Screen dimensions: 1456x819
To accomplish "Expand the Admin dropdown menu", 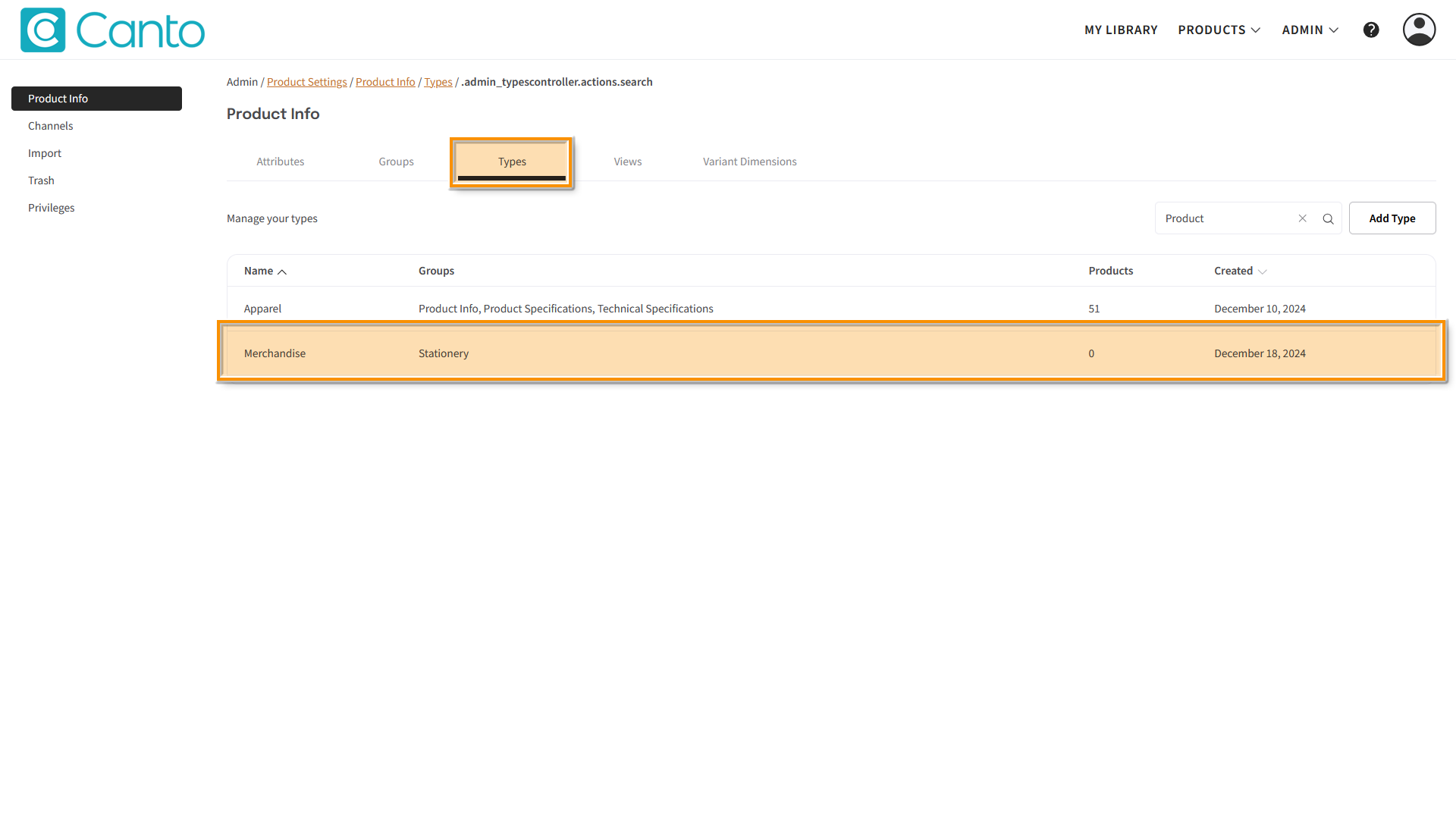I will pos(1310,30).
